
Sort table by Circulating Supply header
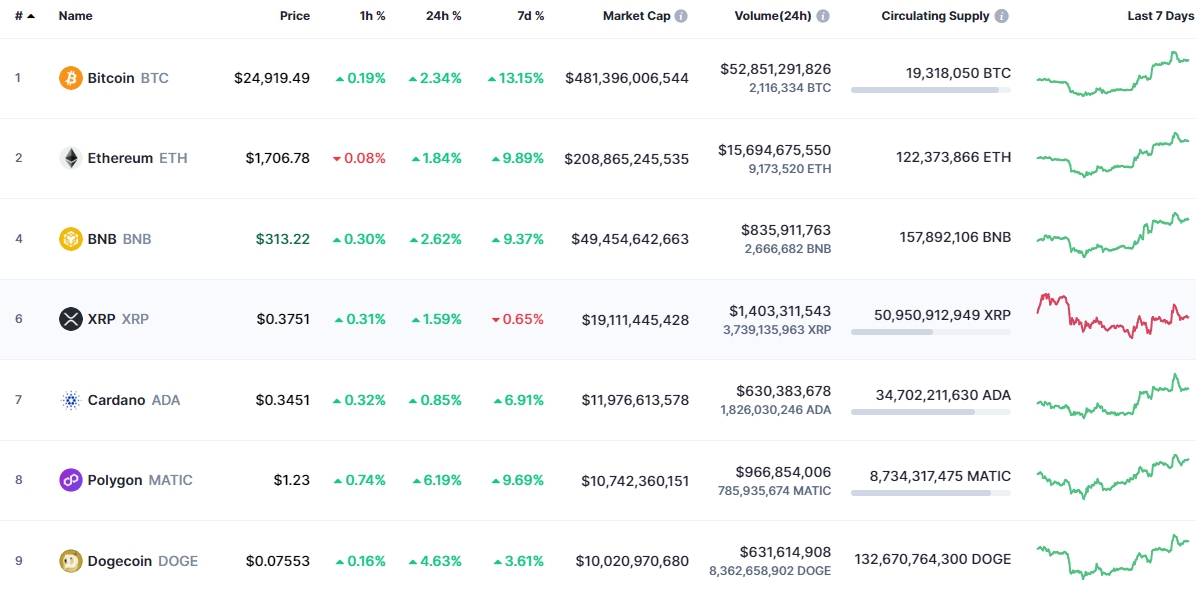(935, 16)
